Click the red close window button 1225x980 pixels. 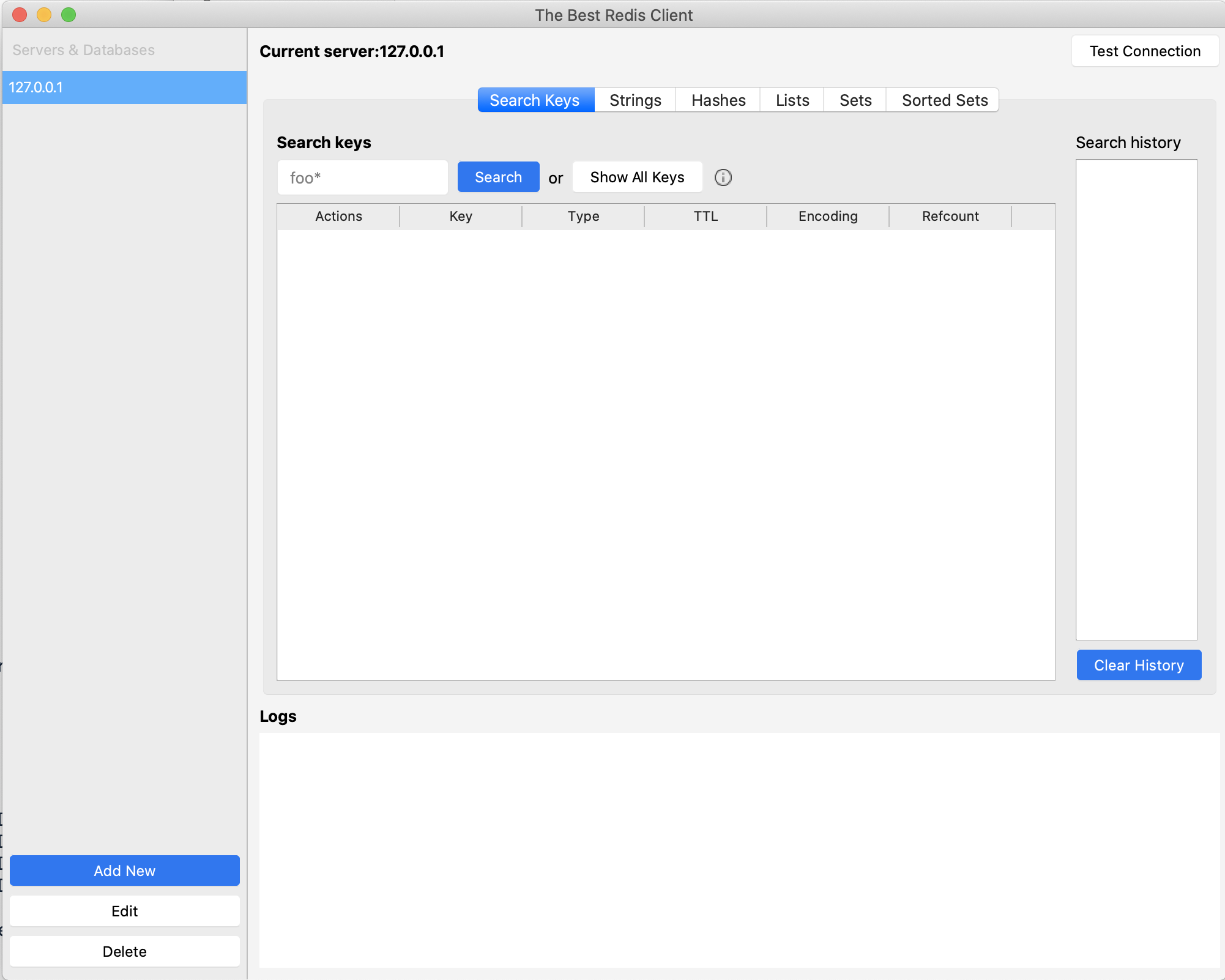click(20, 15)
